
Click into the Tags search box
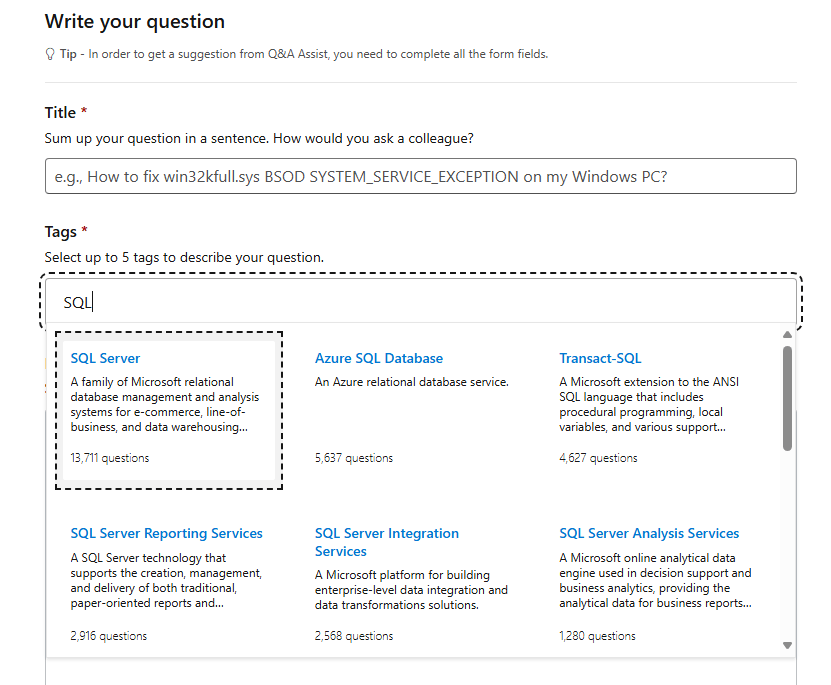pos(420,302)
